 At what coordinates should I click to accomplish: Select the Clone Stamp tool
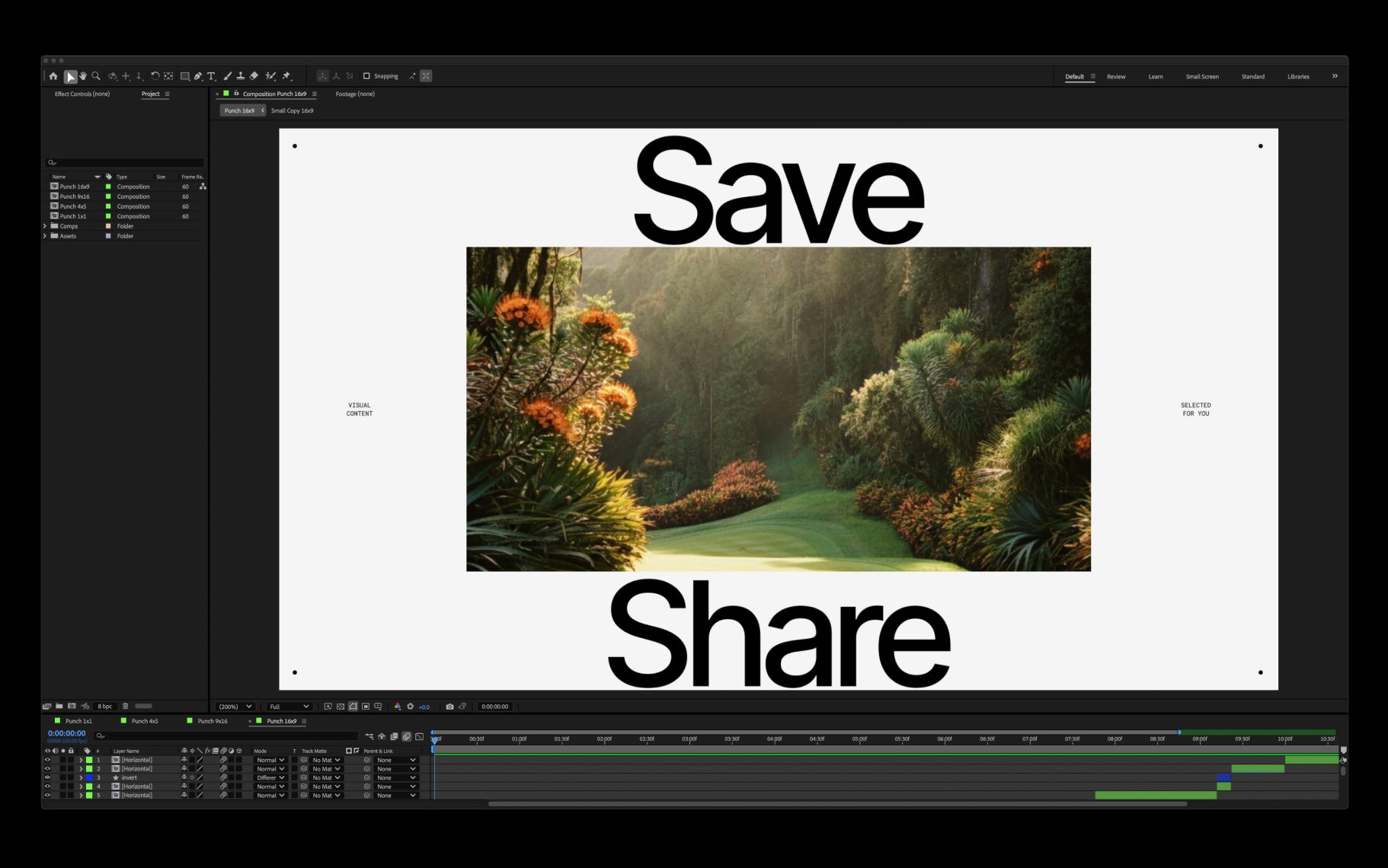241,76
